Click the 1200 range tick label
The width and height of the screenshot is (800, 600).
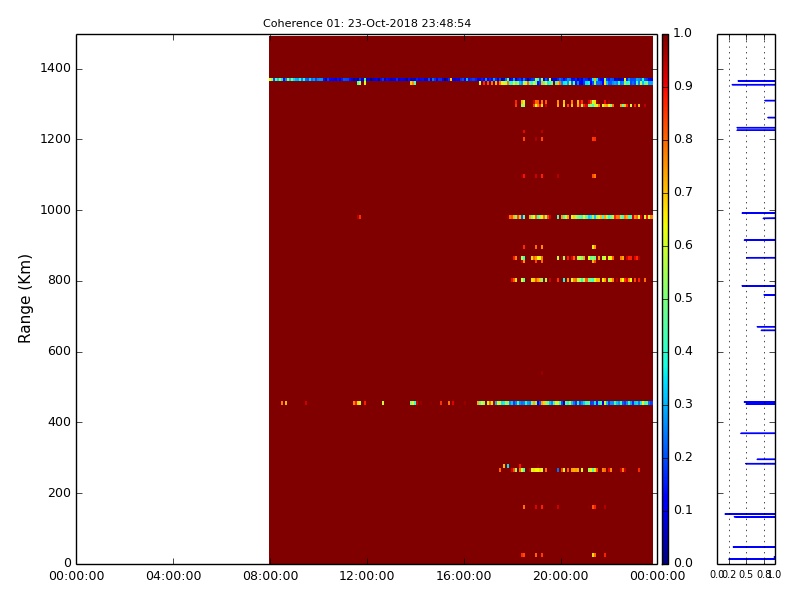[x=56, y=139]
